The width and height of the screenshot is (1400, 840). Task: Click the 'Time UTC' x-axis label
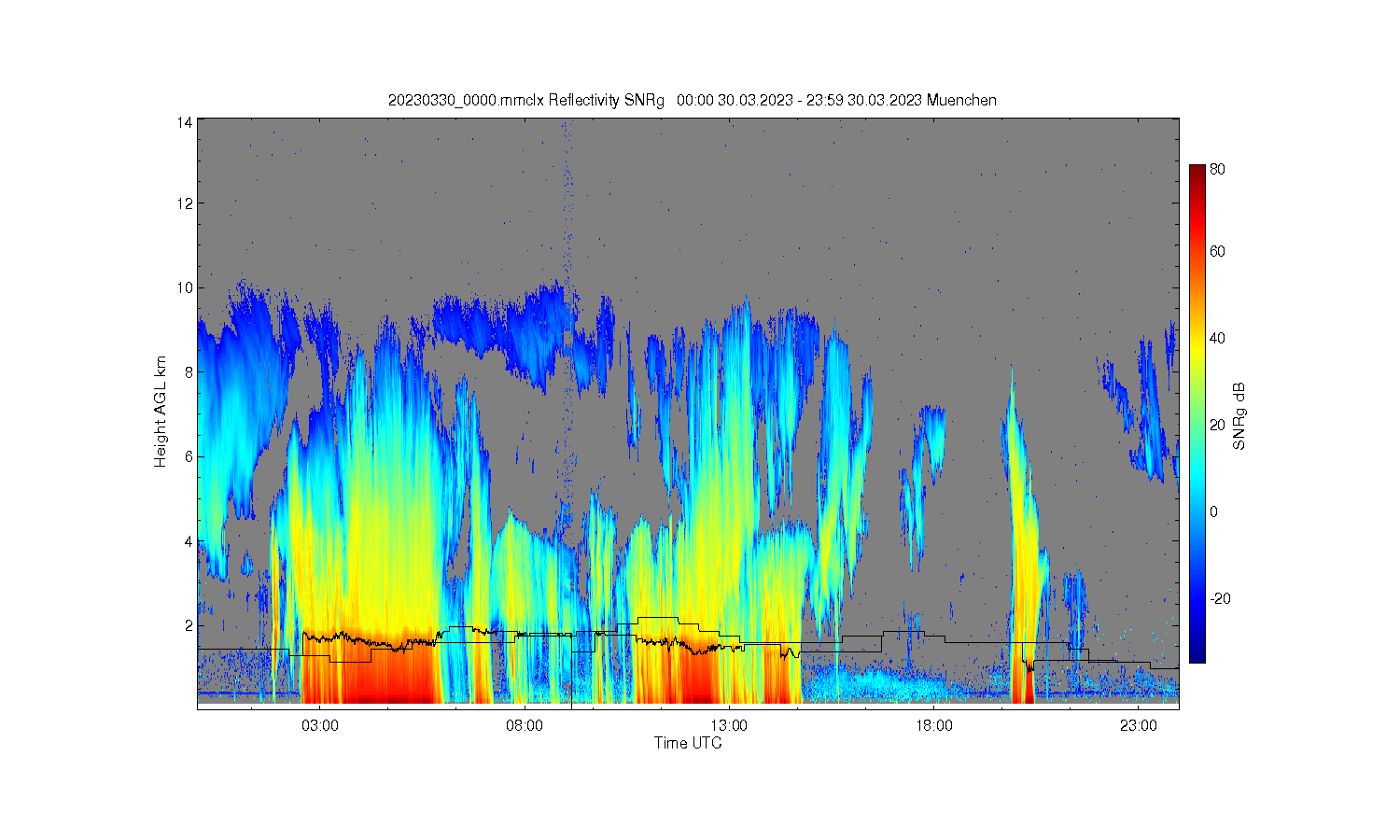coord(688,743)
